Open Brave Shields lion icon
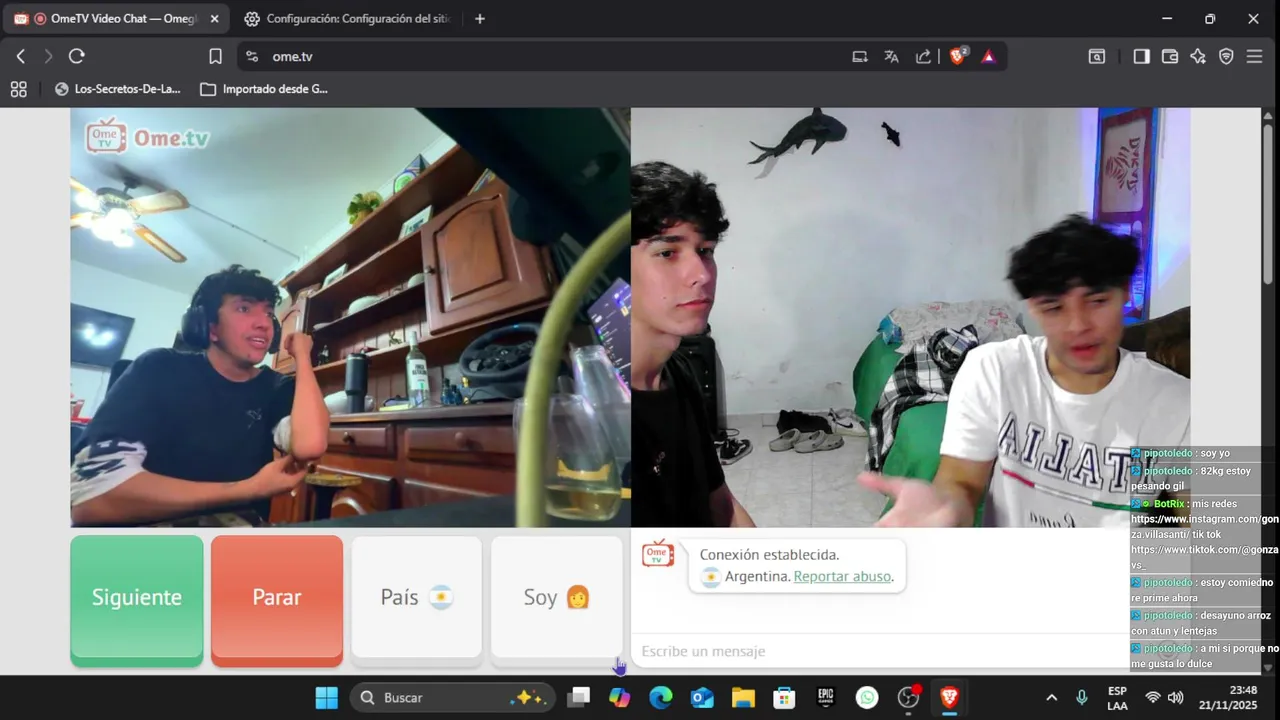This screenshot has width=1280, height=720. pyautogui.click(x=958, y=57)
